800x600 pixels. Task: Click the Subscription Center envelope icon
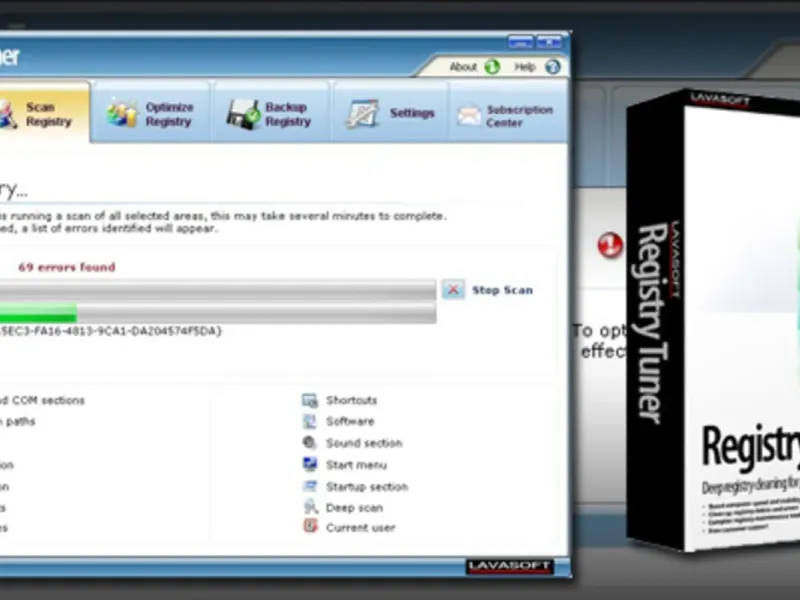coord(469,115)
